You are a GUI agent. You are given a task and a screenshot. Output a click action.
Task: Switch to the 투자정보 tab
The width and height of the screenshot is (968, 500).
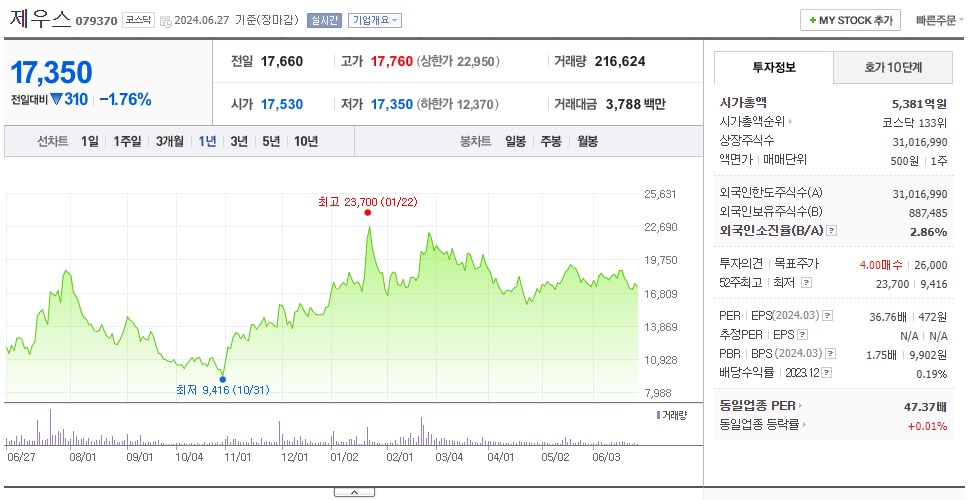774,68
